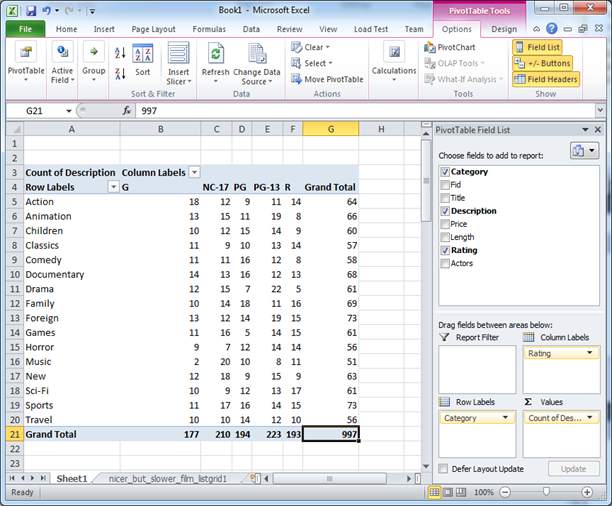Expand the Row Labels filter dropdown
Screen dimensions: 612x506
point(113,187)
